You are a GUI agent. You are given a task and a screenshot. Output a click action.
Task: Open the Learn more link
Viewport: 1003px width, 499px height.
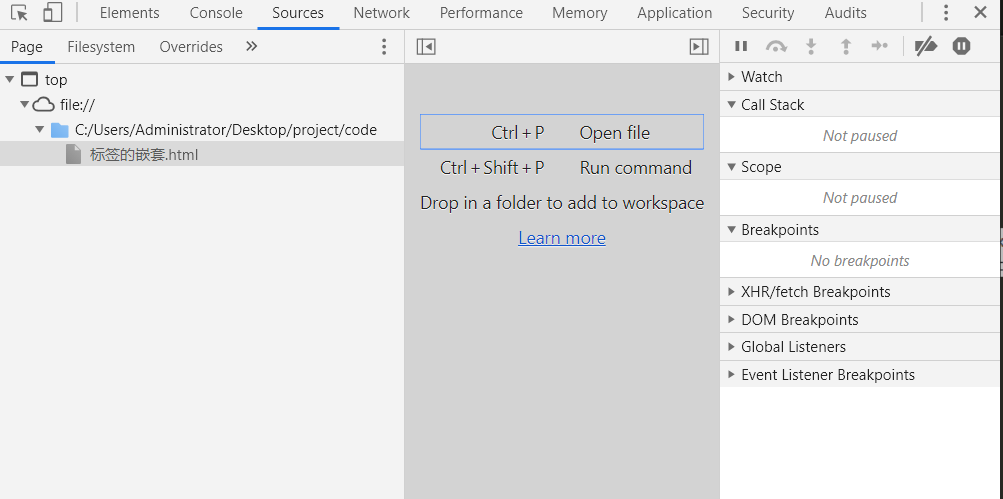click(x=562, y=238)
